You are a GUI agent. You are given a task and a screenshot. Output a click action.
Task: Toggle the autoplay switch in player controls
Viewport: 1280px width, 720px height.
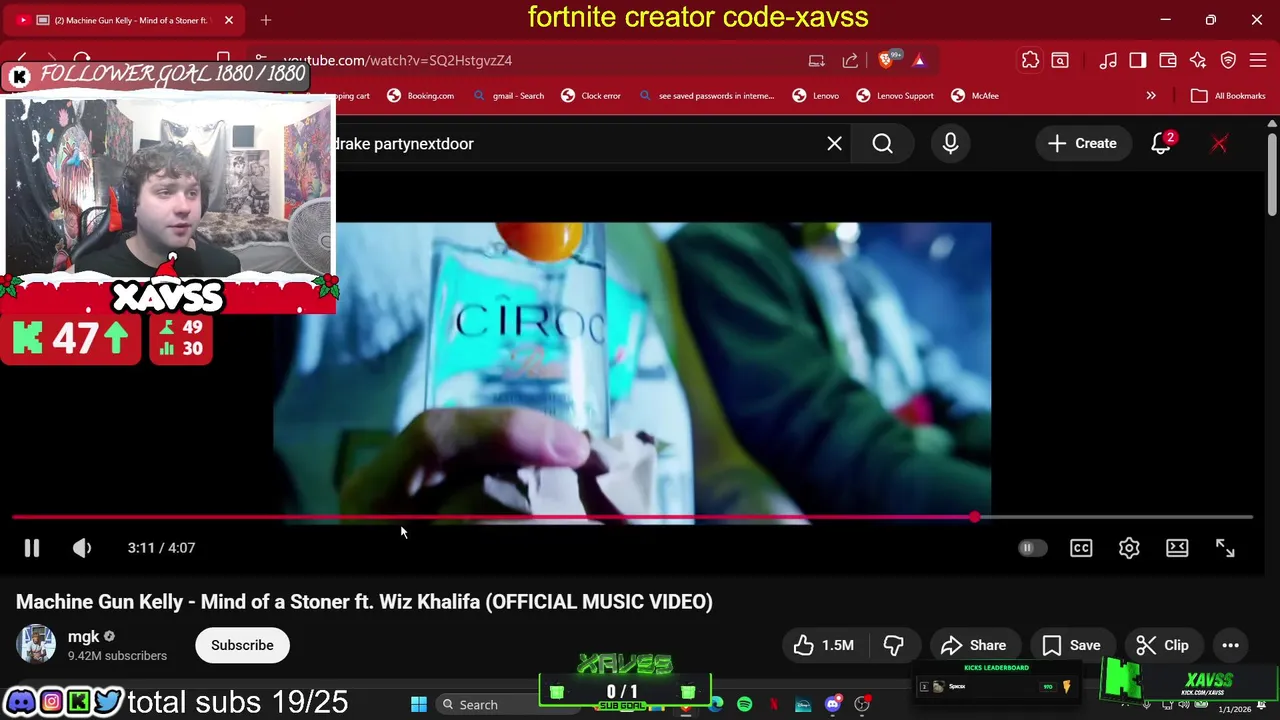point(1032,548)
